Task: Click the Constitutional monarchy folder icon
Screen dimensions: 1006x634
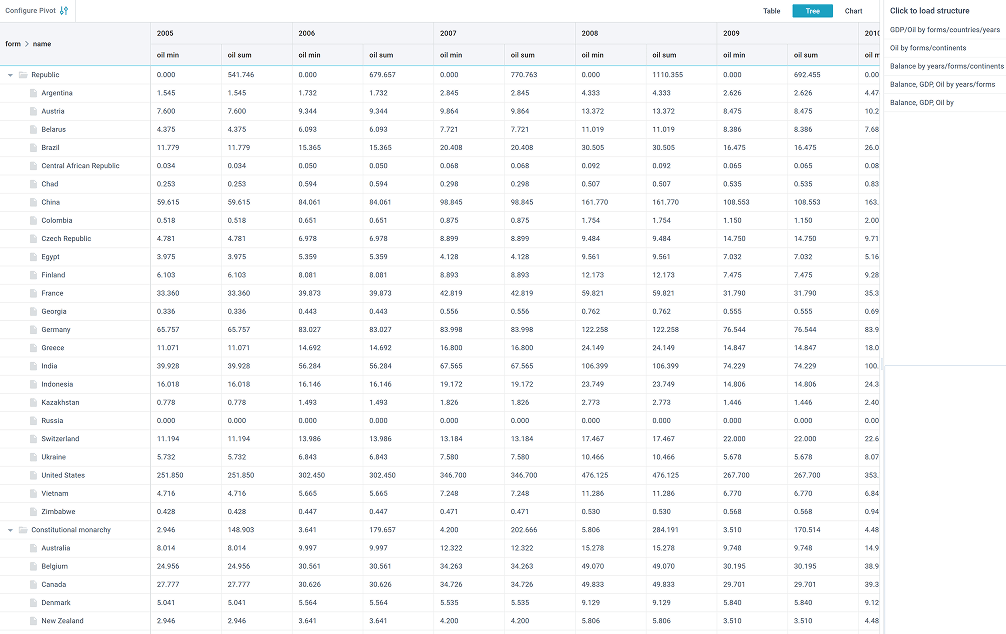Action: coord(23,530)
